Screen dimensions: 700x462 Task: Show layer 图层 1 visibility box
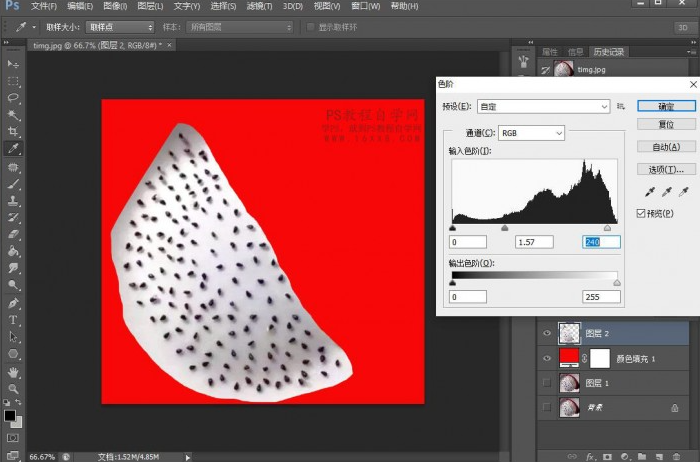pyautogui.click(x=546, y=383)
